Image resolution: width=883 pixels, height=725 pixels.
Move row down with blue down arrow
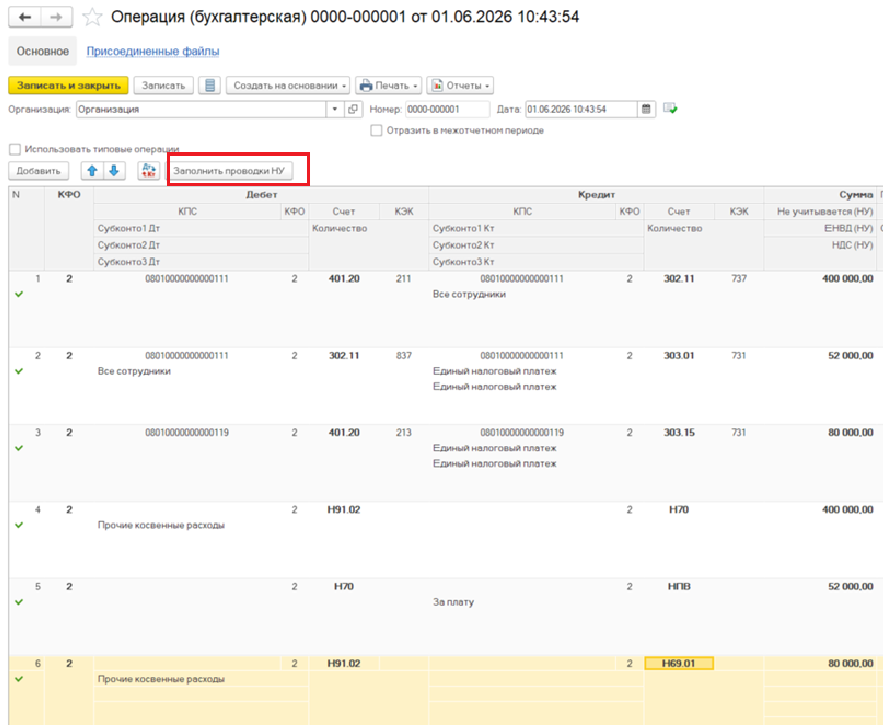pos(114,171)
